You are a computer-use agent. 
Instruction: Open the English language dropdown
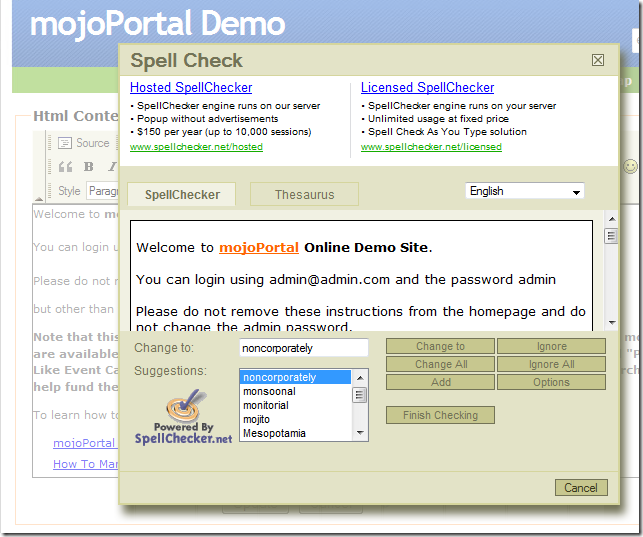pyautogui.click(x=525, y=191)
